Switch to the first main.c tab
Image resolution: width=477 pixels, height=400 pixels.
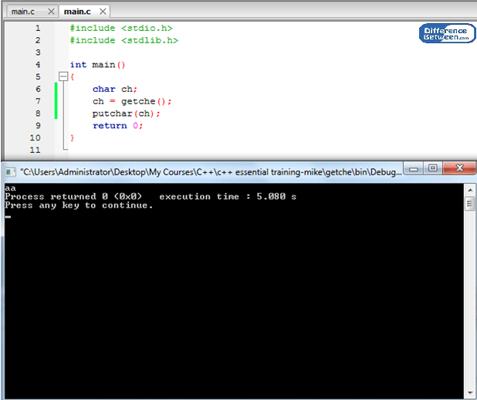pyautogui.click(x=23, y=12)
